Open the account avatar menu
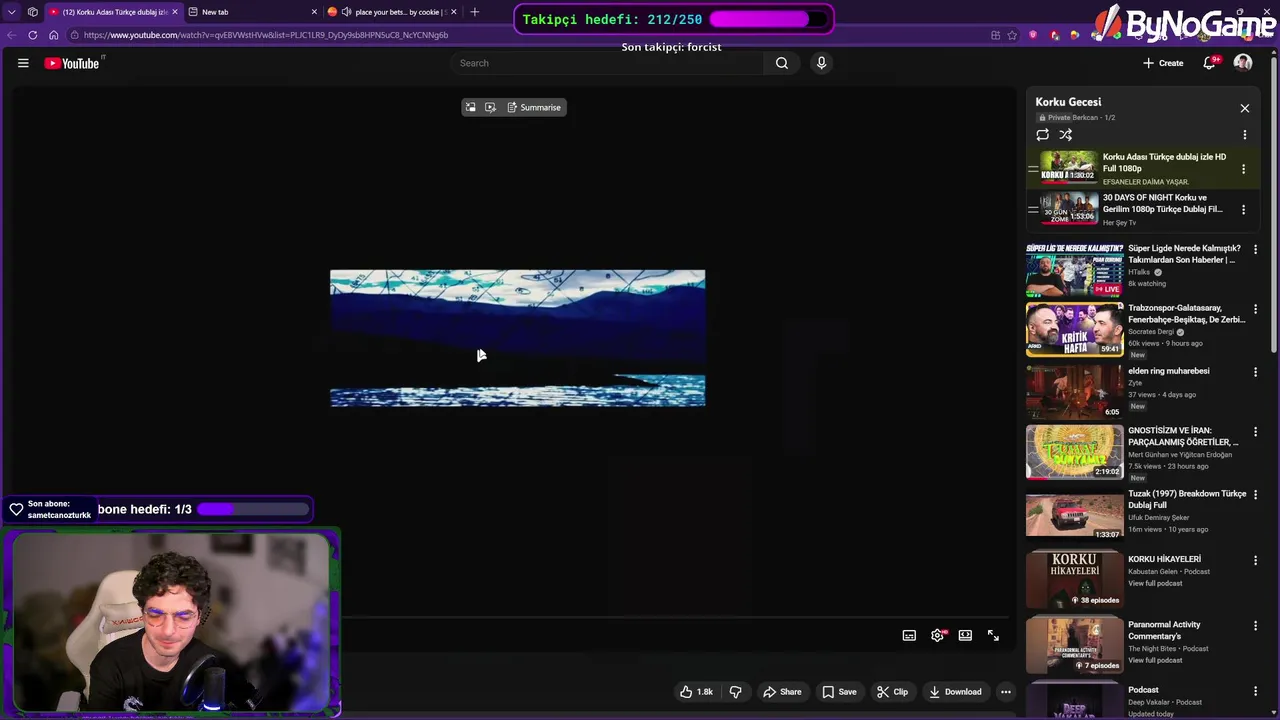The image size is (1280, 720). click(1243, 63)
